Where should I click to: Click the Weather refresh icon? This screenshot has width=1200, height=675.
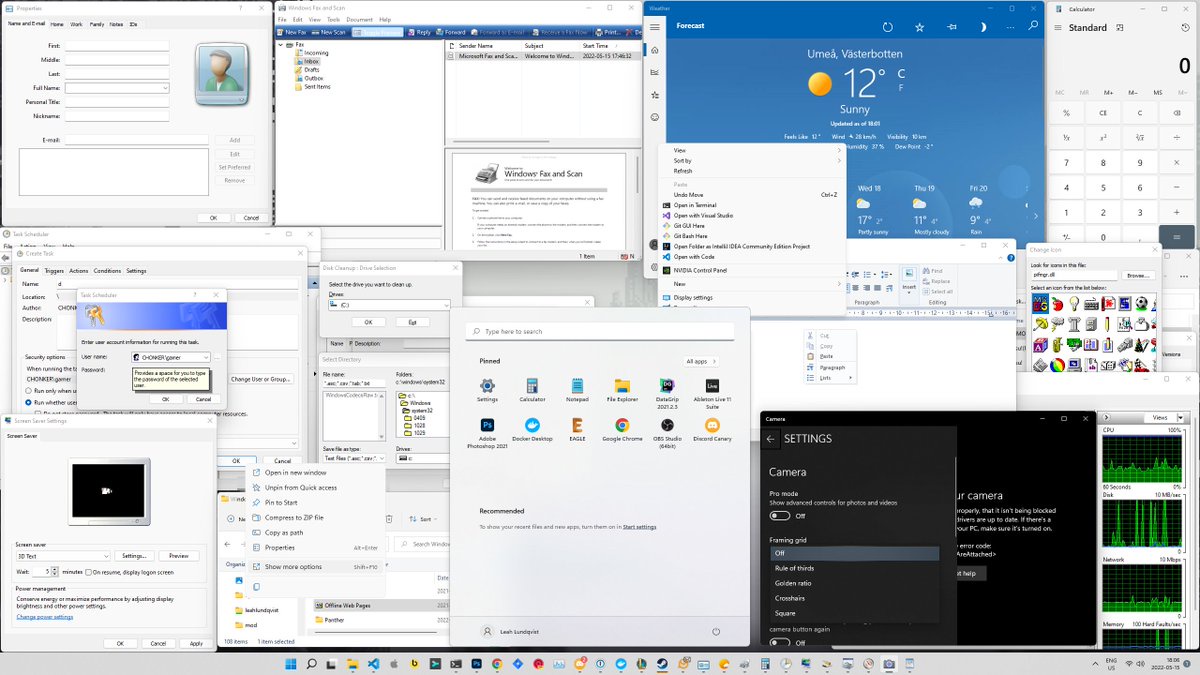click(x=887, y=27)
